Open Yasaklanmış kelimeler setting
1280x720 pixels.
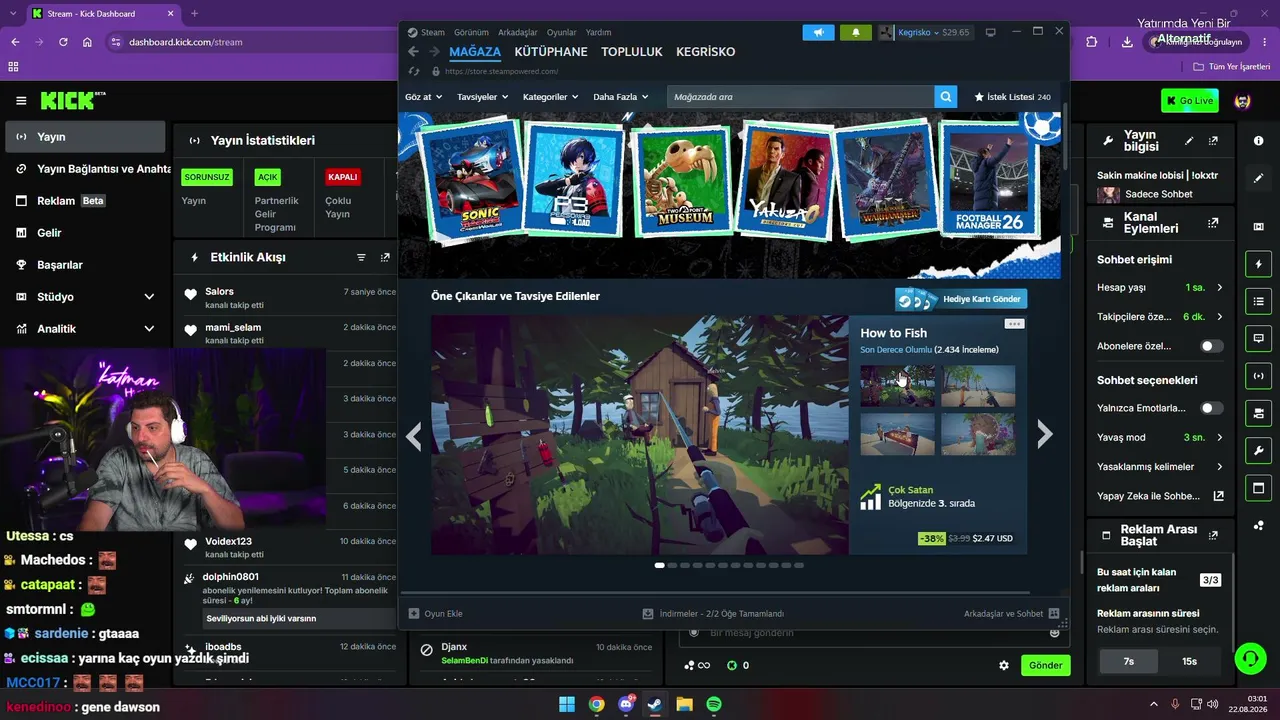(x=1160, y=467)
